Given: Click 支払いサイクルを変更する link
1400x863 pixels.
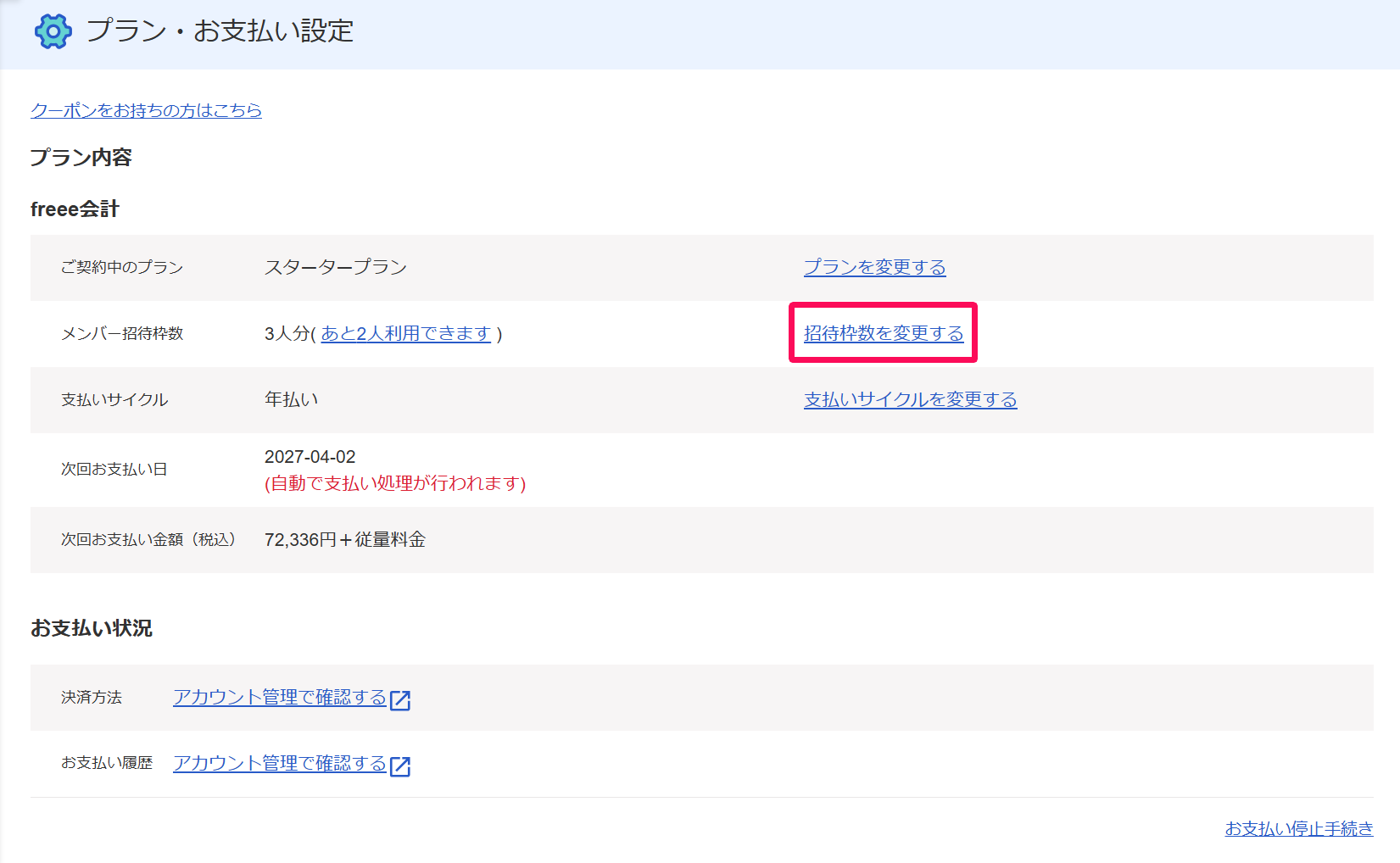Looking at the screenshot, I should [910, 399].
